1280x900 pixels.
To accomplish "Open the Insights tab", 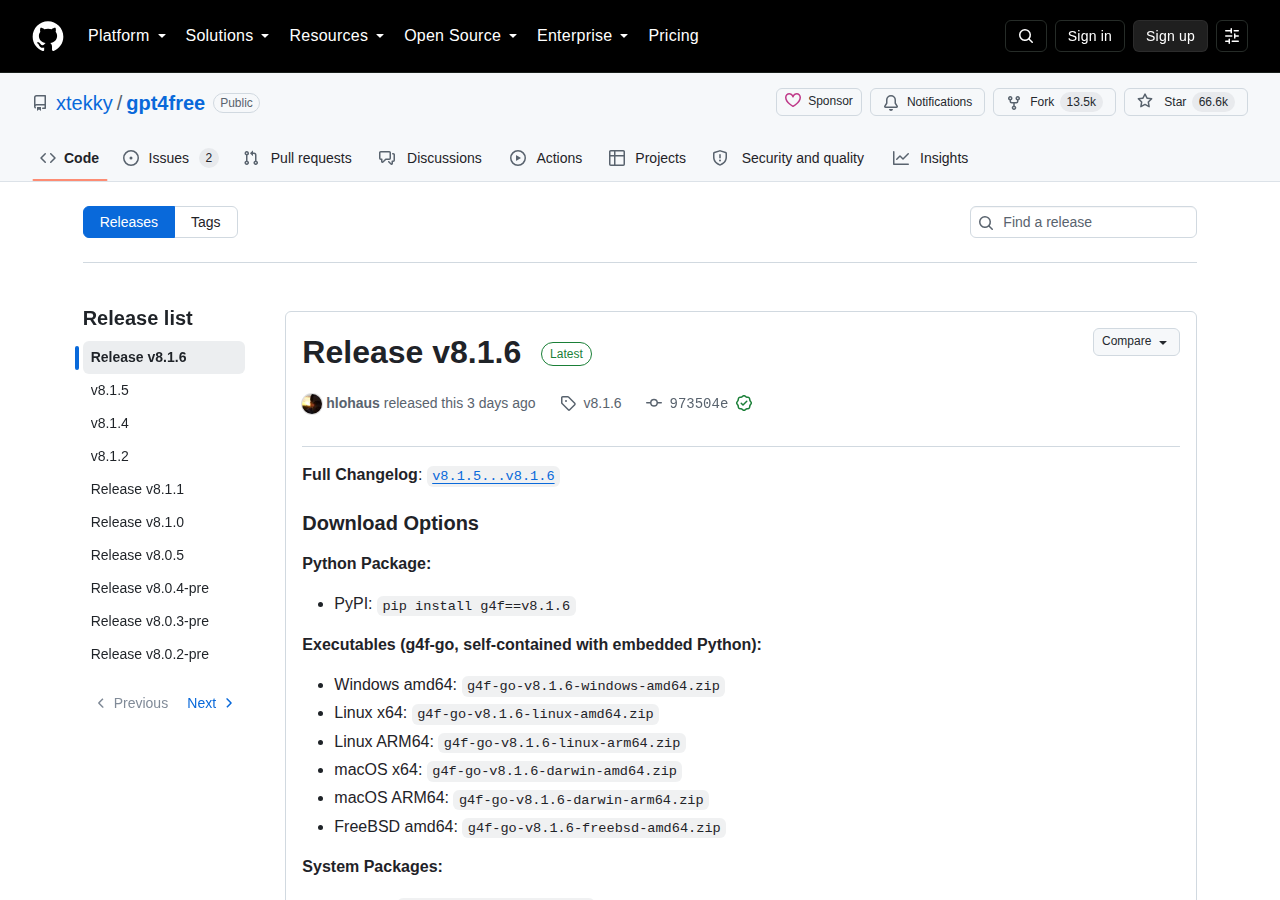I will [x=930, y=158].
